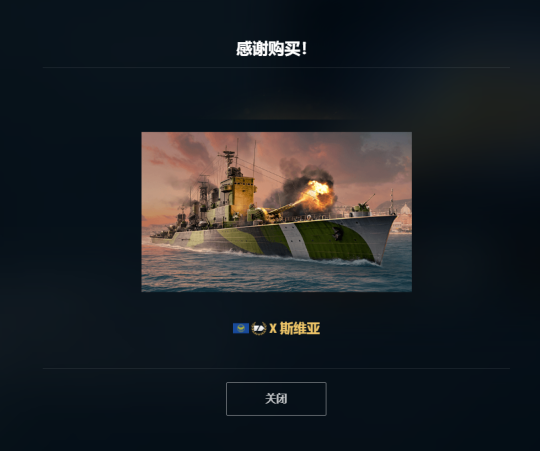Select the ship name 斯维亚
This screenshot has width=540, height=451.
click(x=300, y=328)
